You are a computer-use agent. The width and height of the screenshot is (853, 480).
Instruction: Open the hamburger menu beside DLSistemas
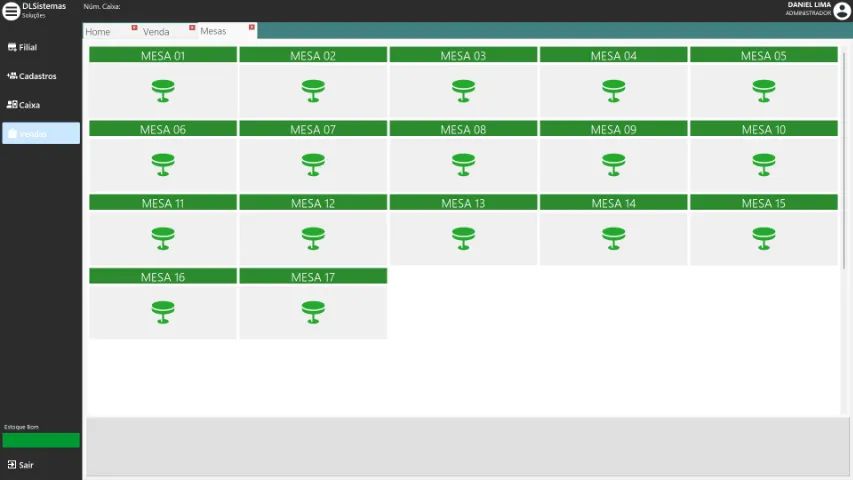tap(11, 11)
